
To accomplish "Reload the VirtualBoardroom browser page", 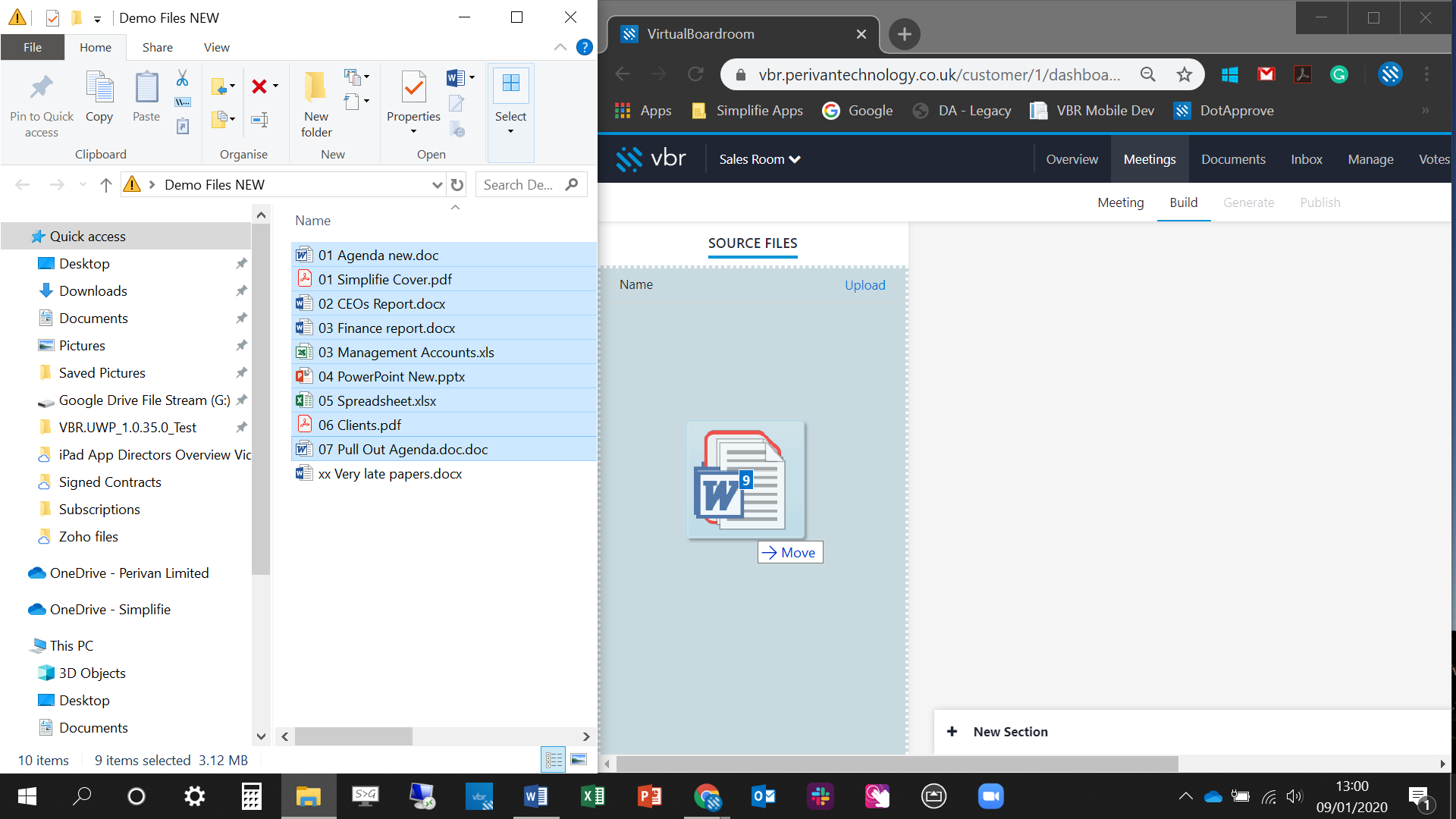I will [x=695, y=74].
